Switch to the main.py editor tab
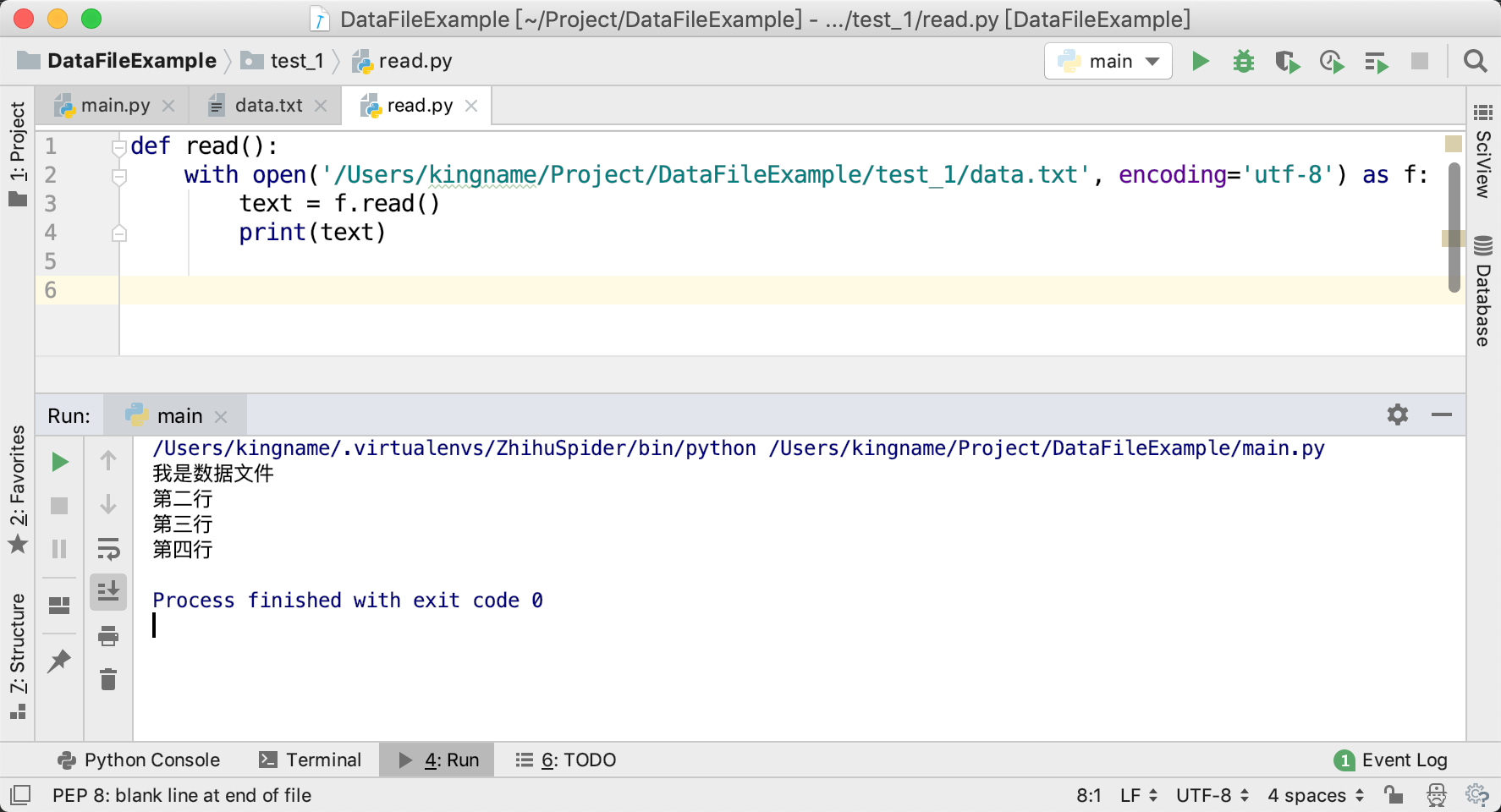The width and height of the screenshot is (1501, 812). pos(115,106)
